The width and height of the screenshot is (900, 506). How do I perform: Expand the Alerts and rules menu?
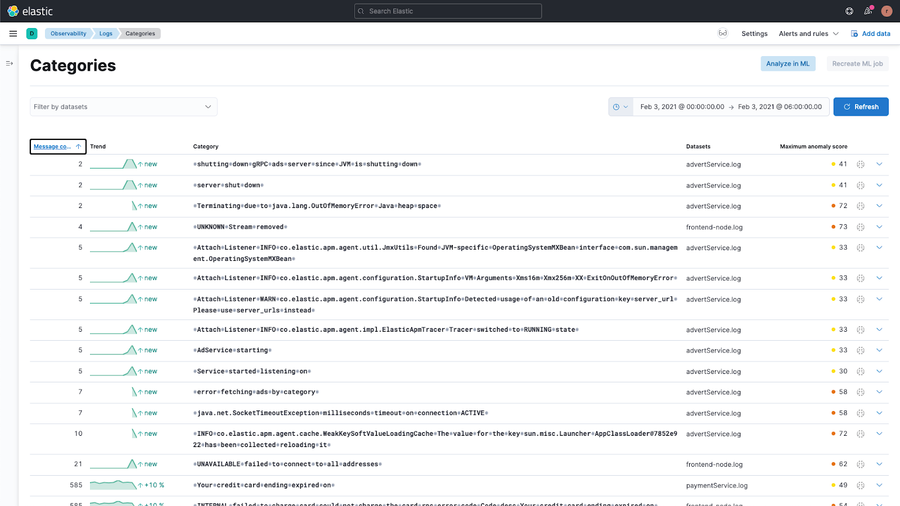808,33
